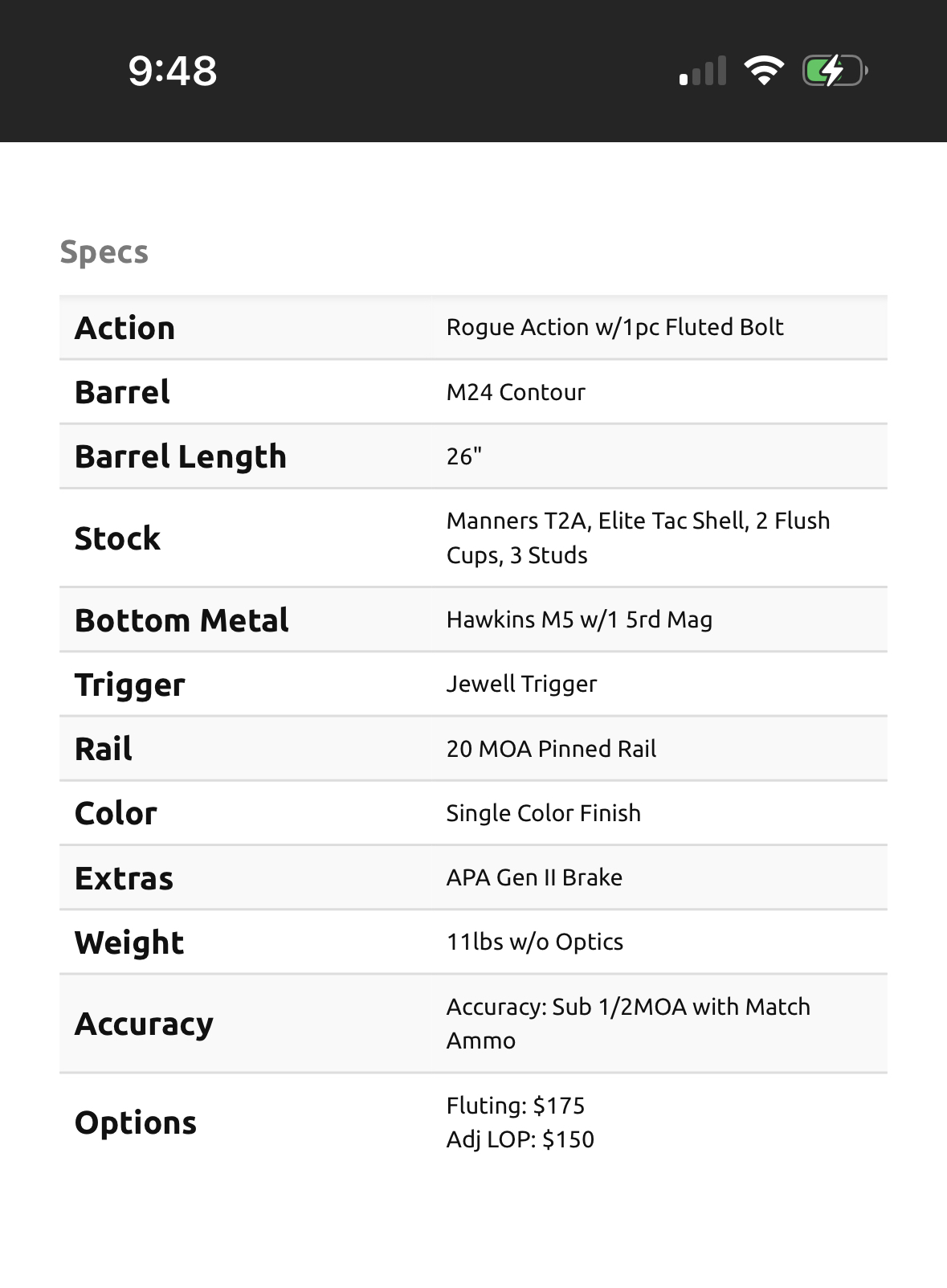Screen dimensions: 947x1288
Task: Tap the APA Gen II Brake entry
Action: [x=534, y=877]
